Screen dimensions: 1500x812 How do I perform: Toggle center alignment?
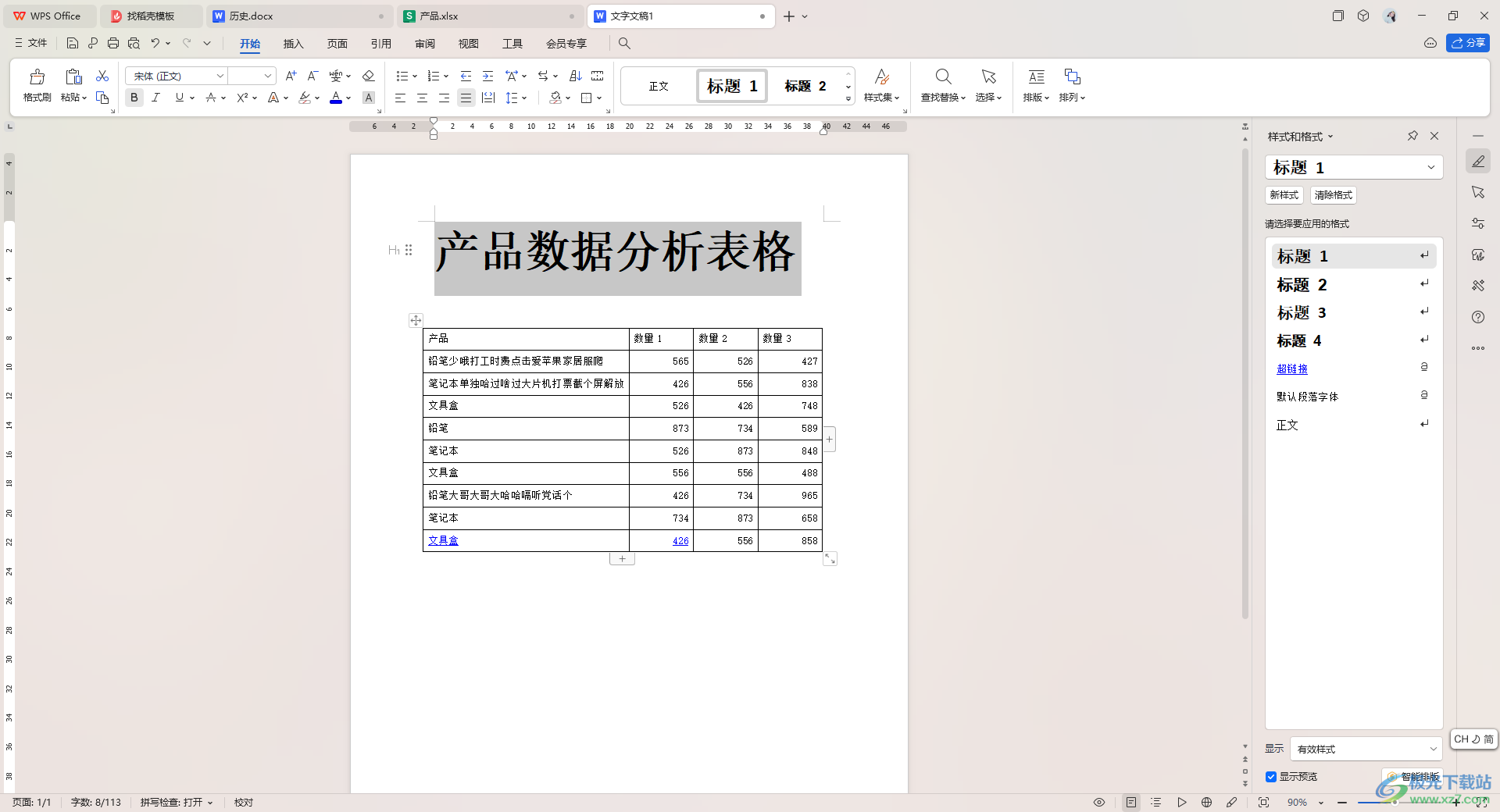coord(422,98)
